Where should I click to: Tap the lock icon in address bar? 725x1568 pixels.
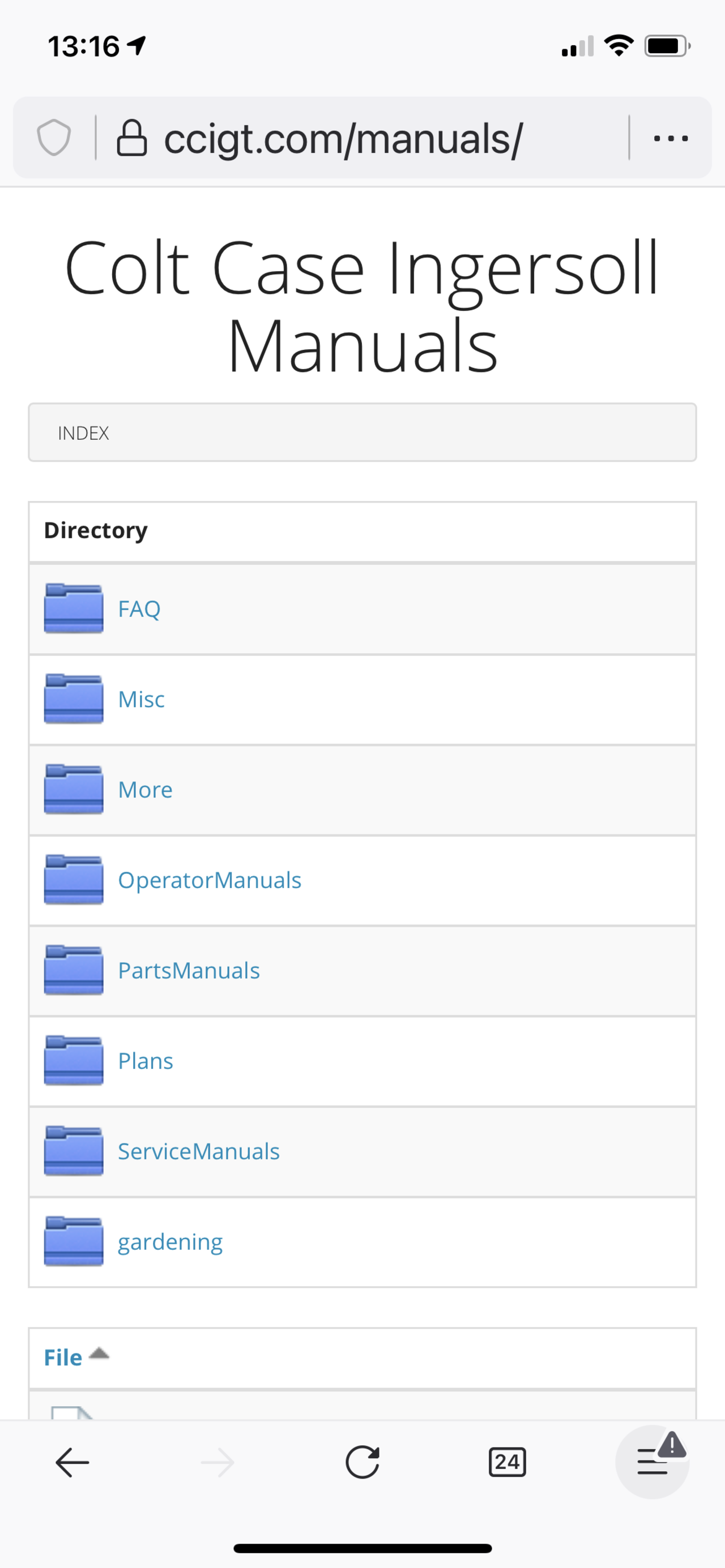(x=131, y=138)
